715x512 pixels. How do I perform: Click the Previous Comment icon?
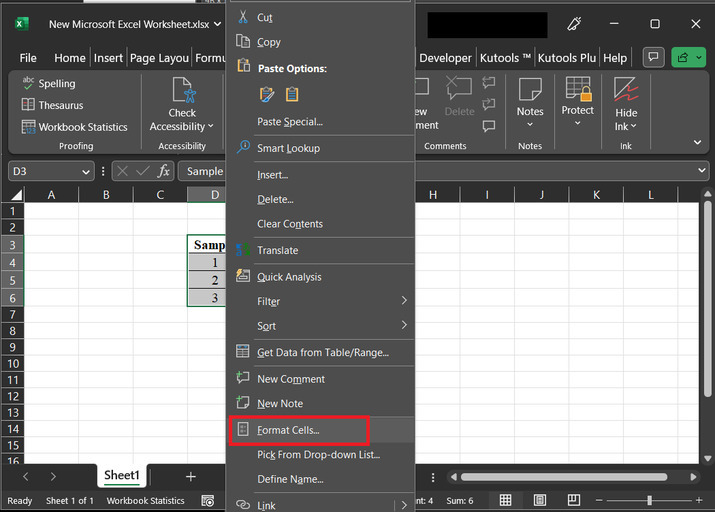coord(489,83)
